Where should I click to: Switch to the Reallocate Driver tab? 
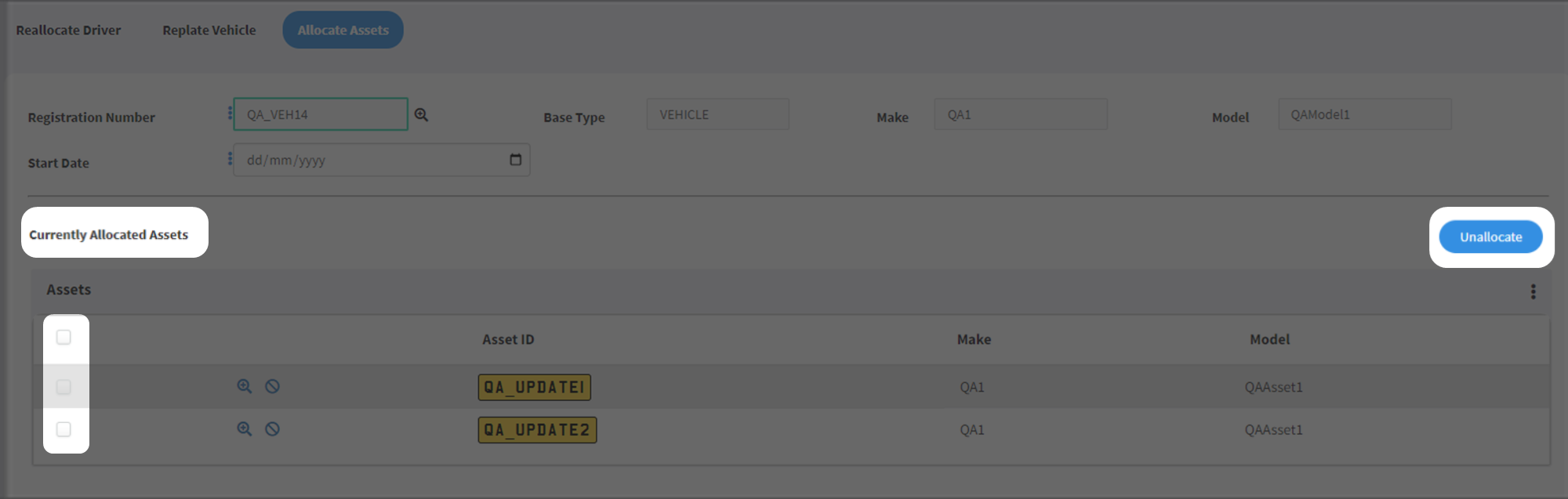click(x=68, y=30)
